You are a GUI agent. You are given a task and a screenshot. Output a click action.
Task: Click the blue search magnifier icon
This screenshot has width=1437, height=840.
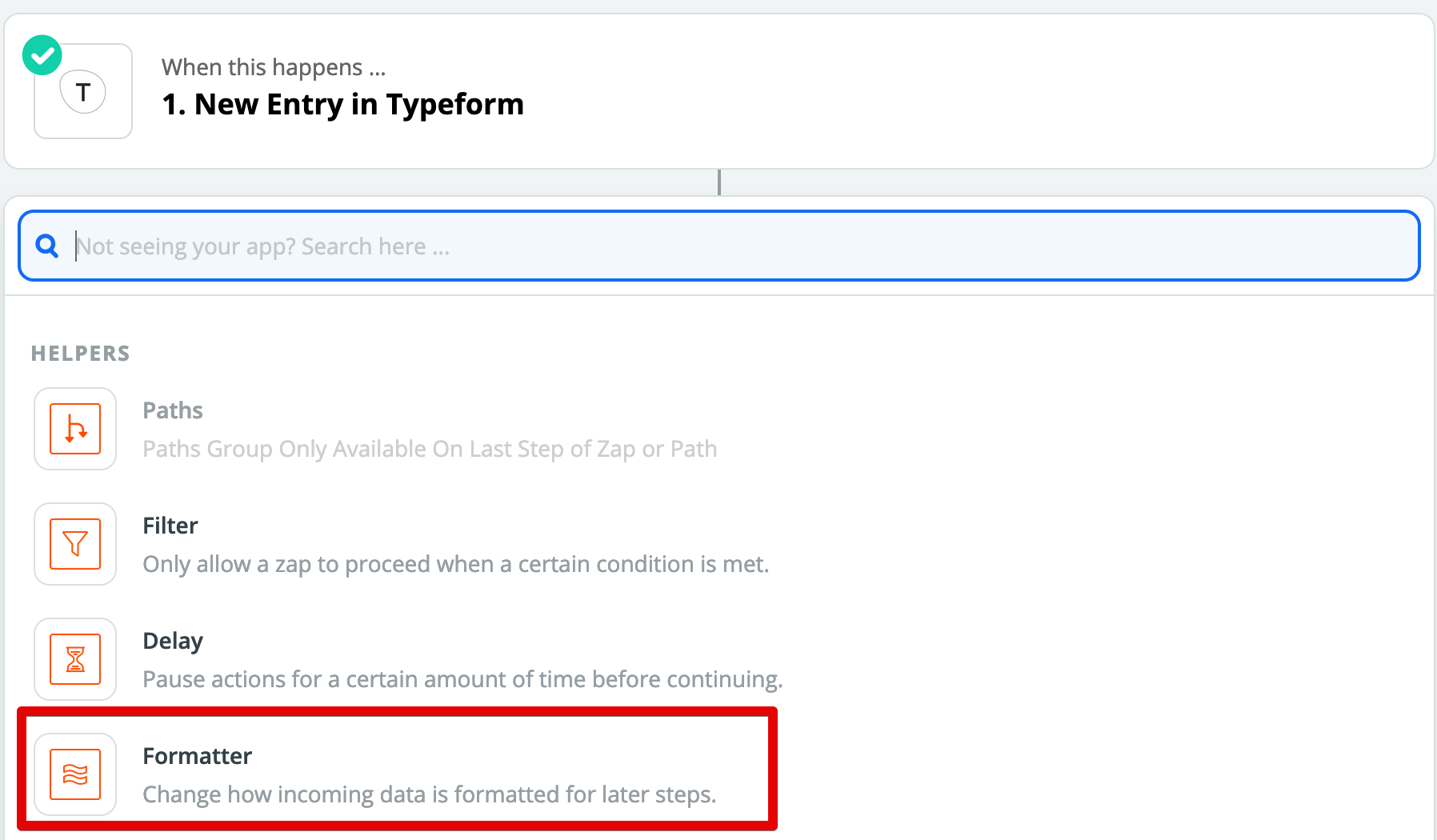(47, 246)
